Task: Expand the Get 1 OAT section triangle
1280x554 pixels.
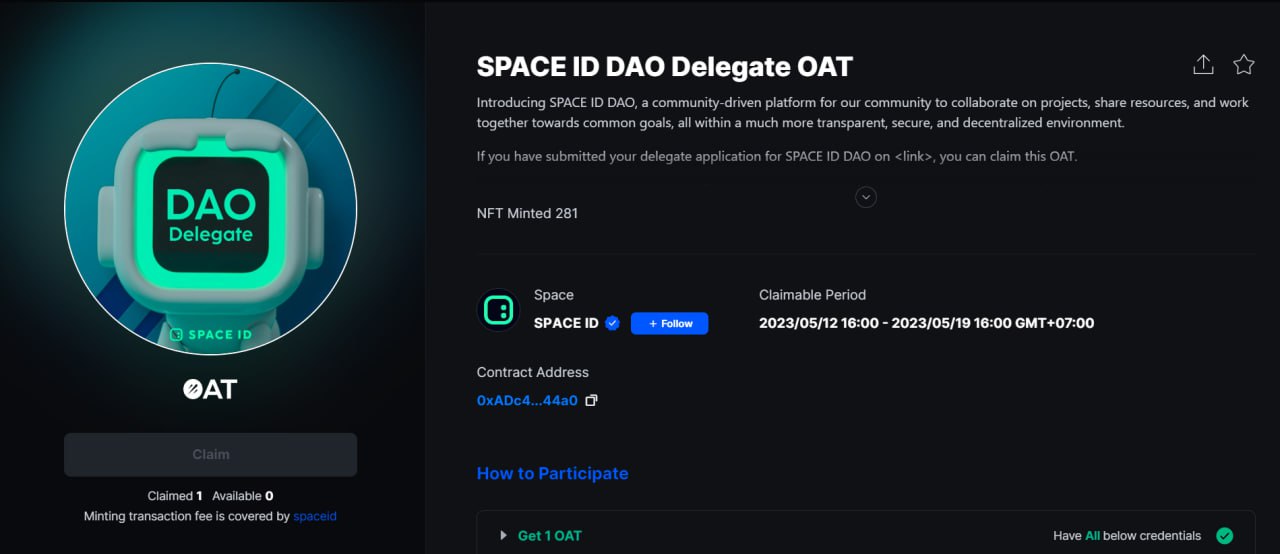Action: (503, 536)
